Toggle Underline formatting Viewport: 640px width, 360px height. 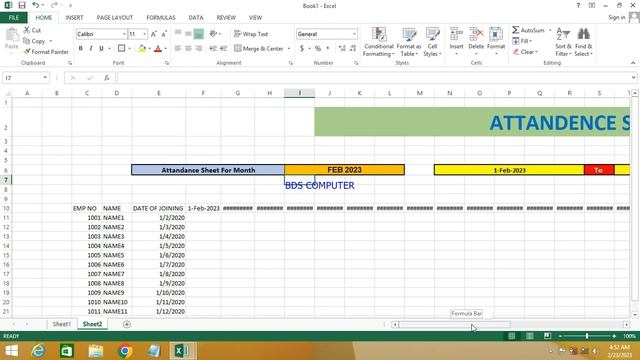point(101,49)
